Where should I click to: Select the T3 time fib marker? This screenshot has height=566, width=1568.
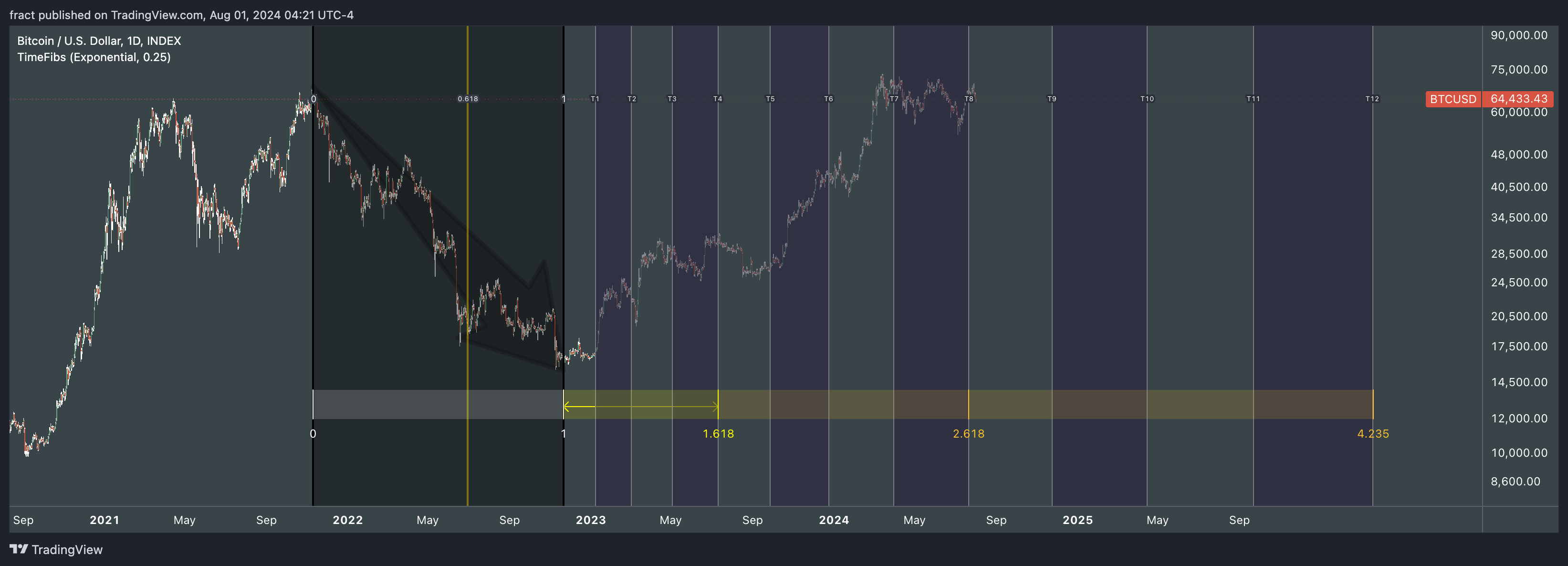click(x=672, y=99)
